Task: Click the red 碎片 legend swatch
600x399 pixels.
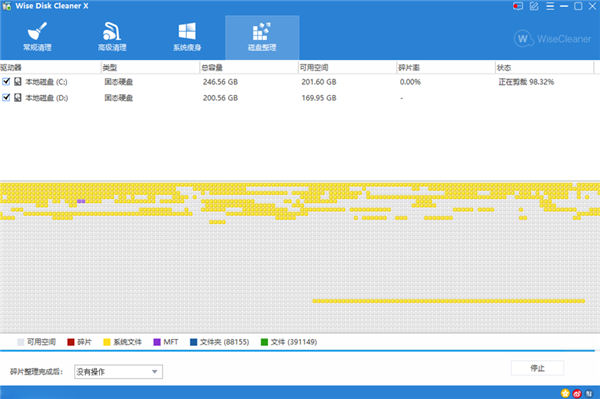Action: [71, 342]
